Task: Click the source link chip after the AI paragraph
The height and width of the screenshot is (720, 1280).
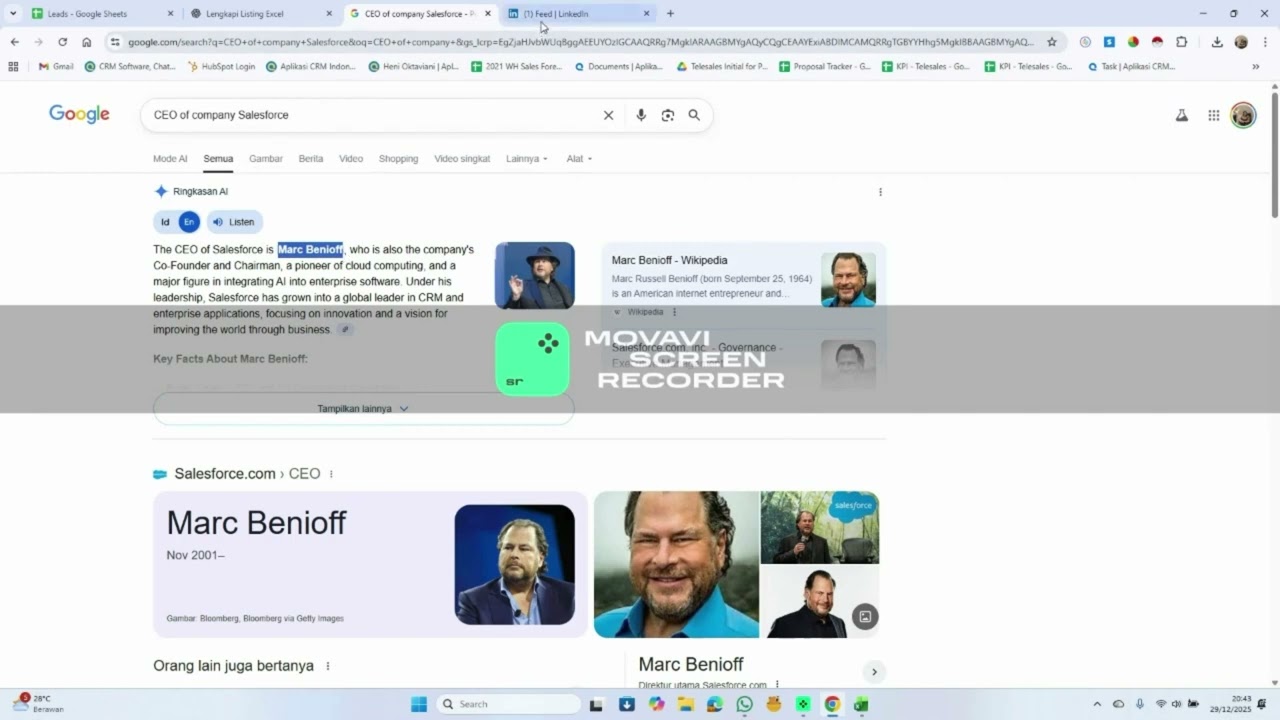Action: tap(345, 330)
